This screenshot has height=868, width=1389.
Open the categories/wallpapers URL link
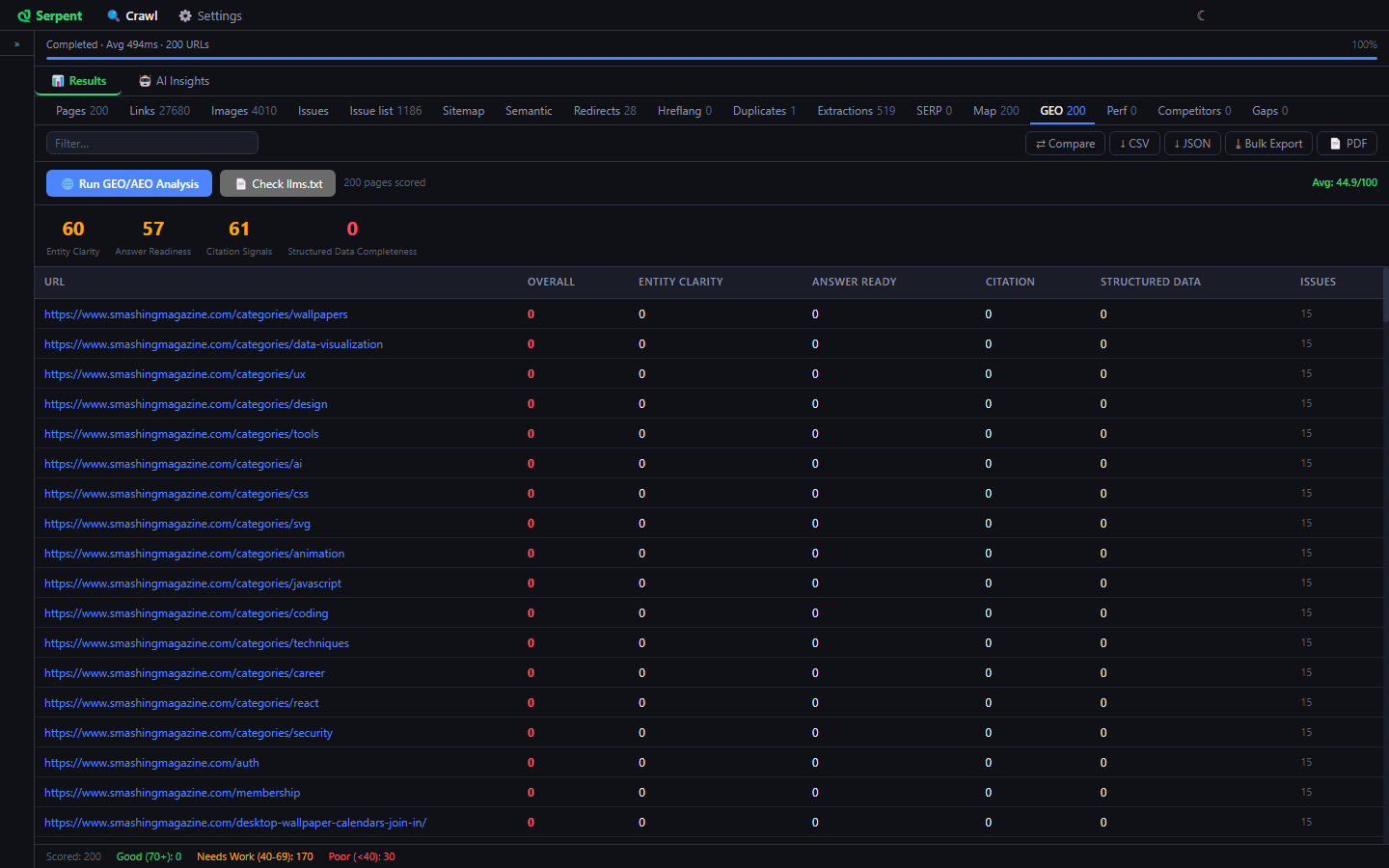196,314
